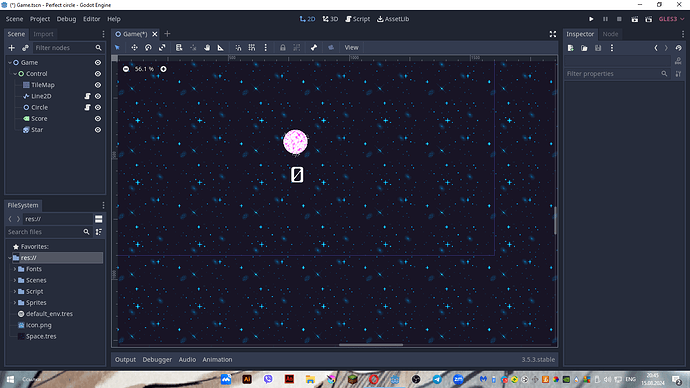The image size is (690, 388).
Task: Switch to the Node tab
Action: click(610, 34)
